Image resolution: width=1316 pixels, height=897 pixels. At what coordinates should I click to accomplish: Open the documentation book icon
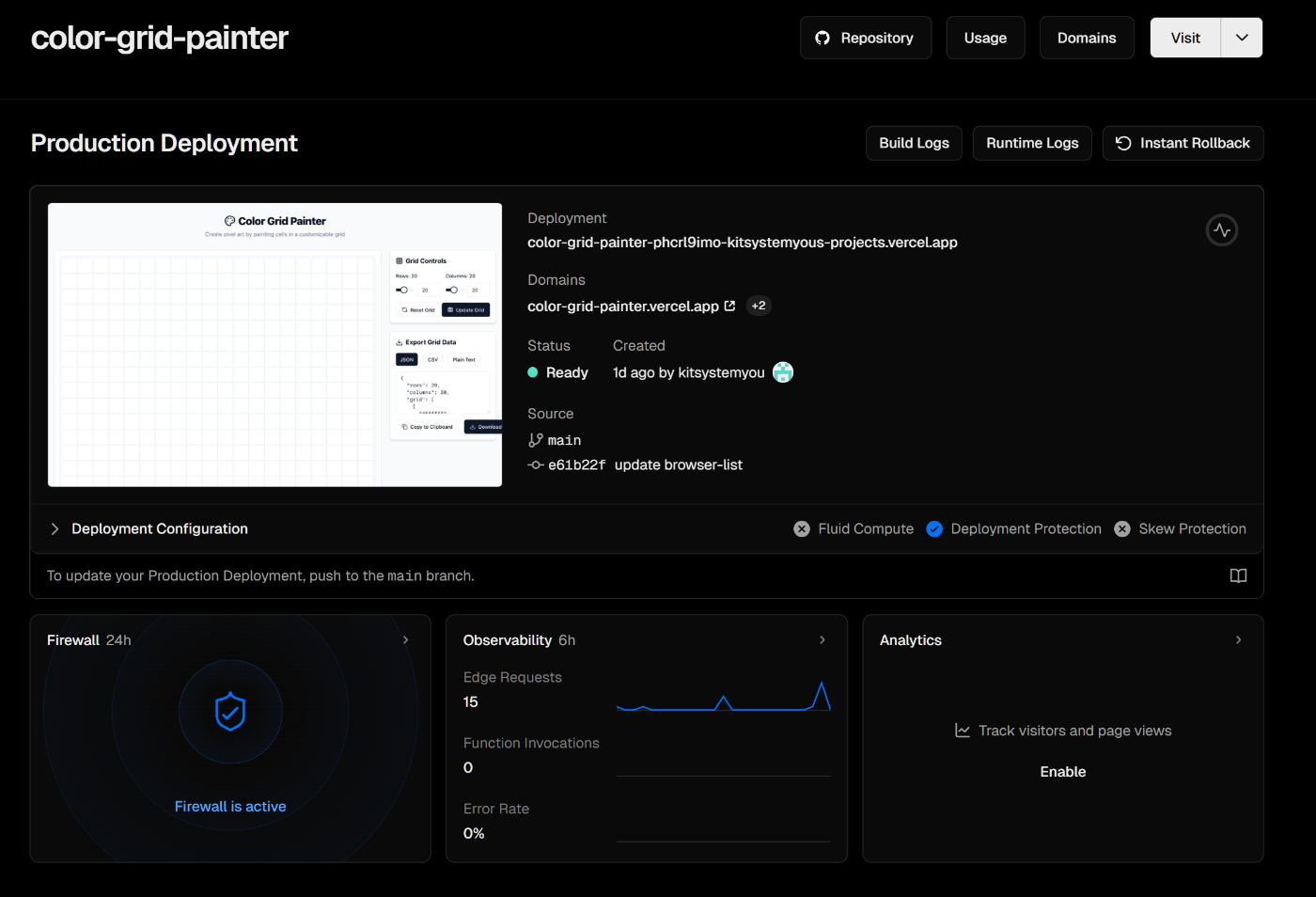1239,575
